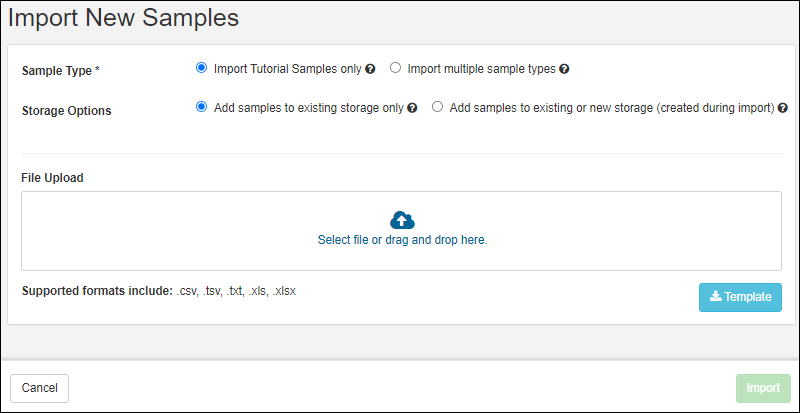Click the Supported formats include text

click(x=97, y=291)
